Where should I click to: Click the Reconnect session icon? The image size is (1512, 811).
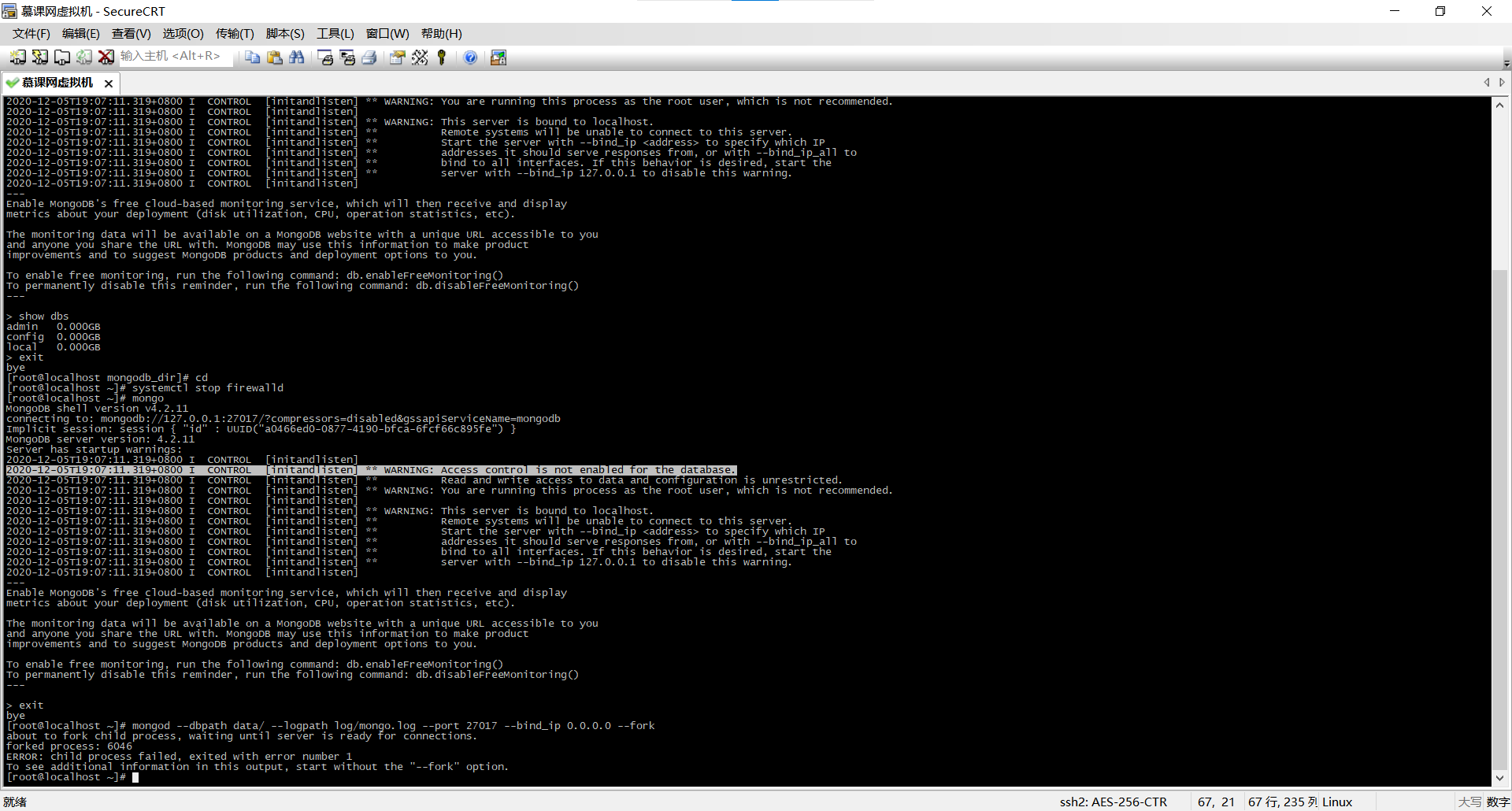(x=83, y=57)
